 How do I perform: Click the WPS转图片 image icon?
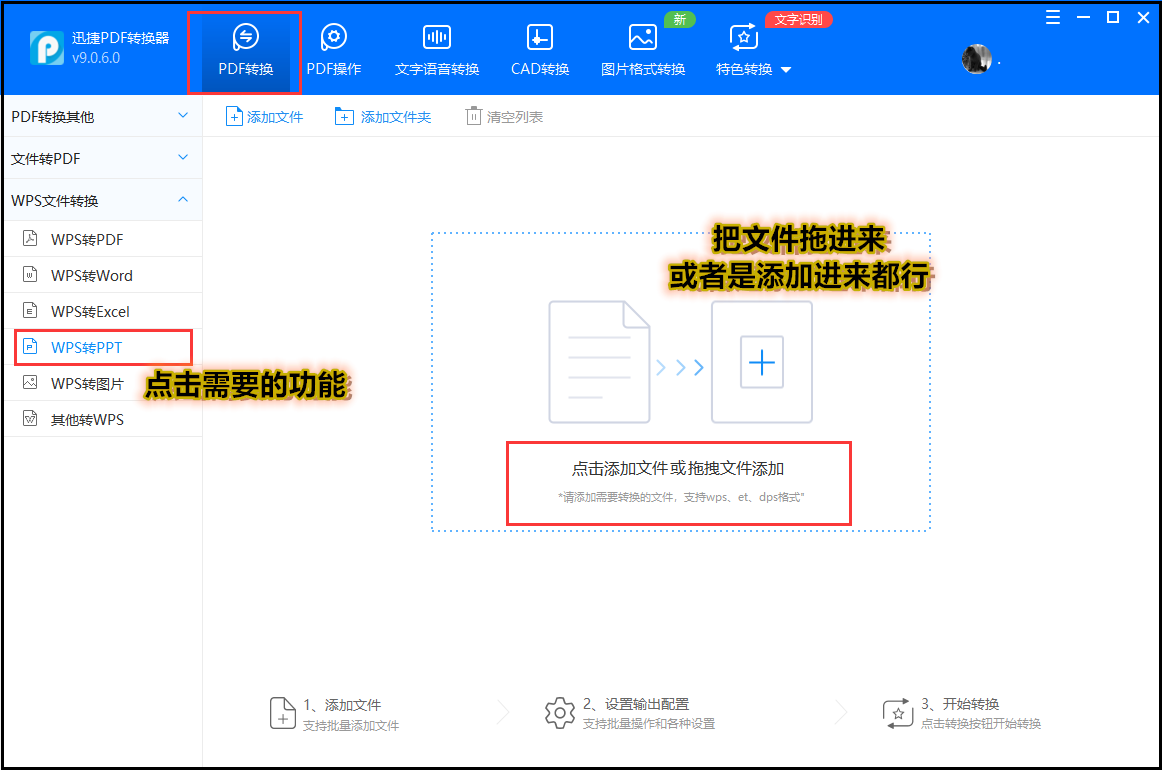click(30, 382)
